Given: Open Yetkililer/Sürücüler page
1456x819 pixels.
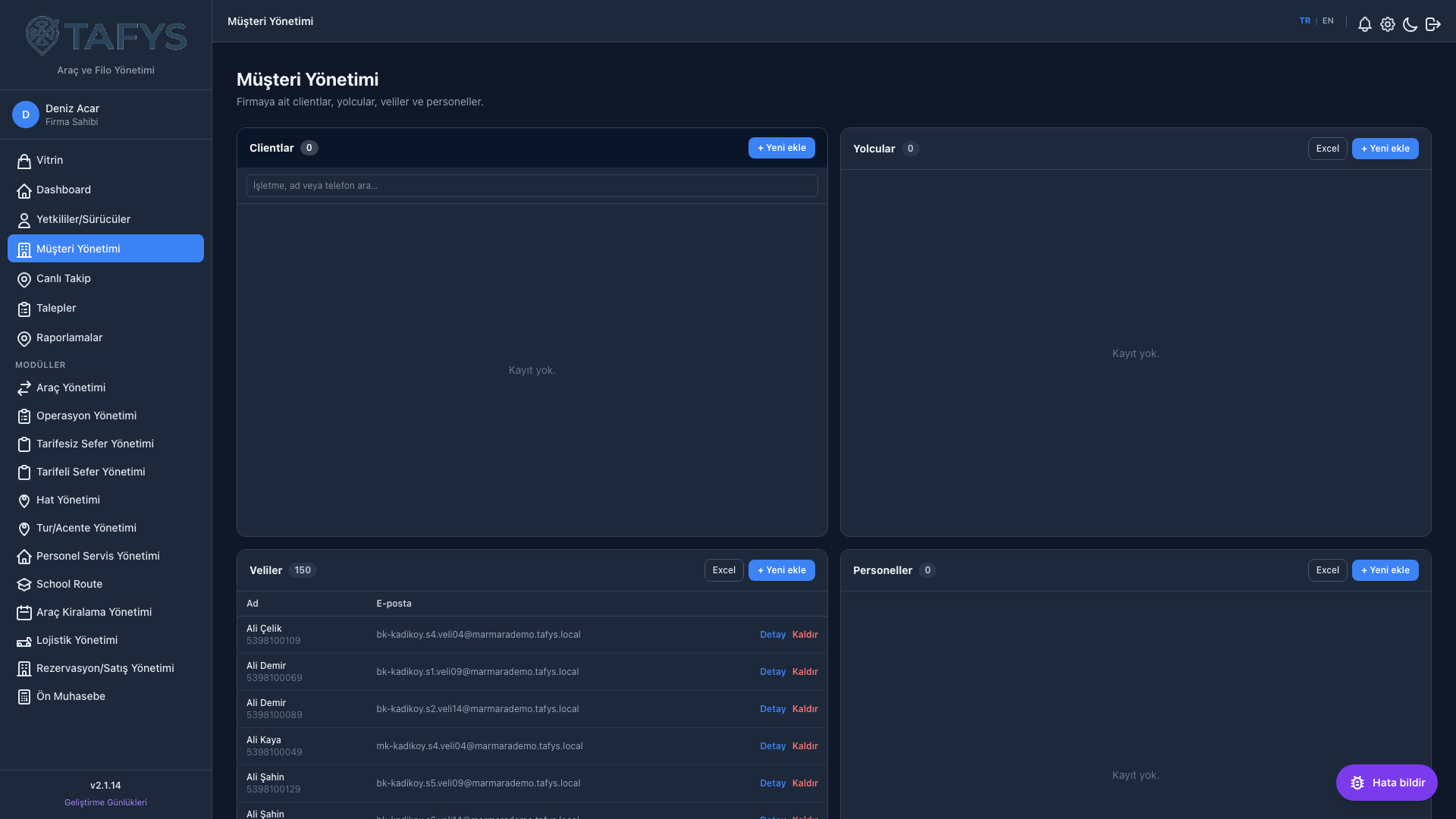Looking at the screenshot, I should pyautogui.click(x=105, y=219).
